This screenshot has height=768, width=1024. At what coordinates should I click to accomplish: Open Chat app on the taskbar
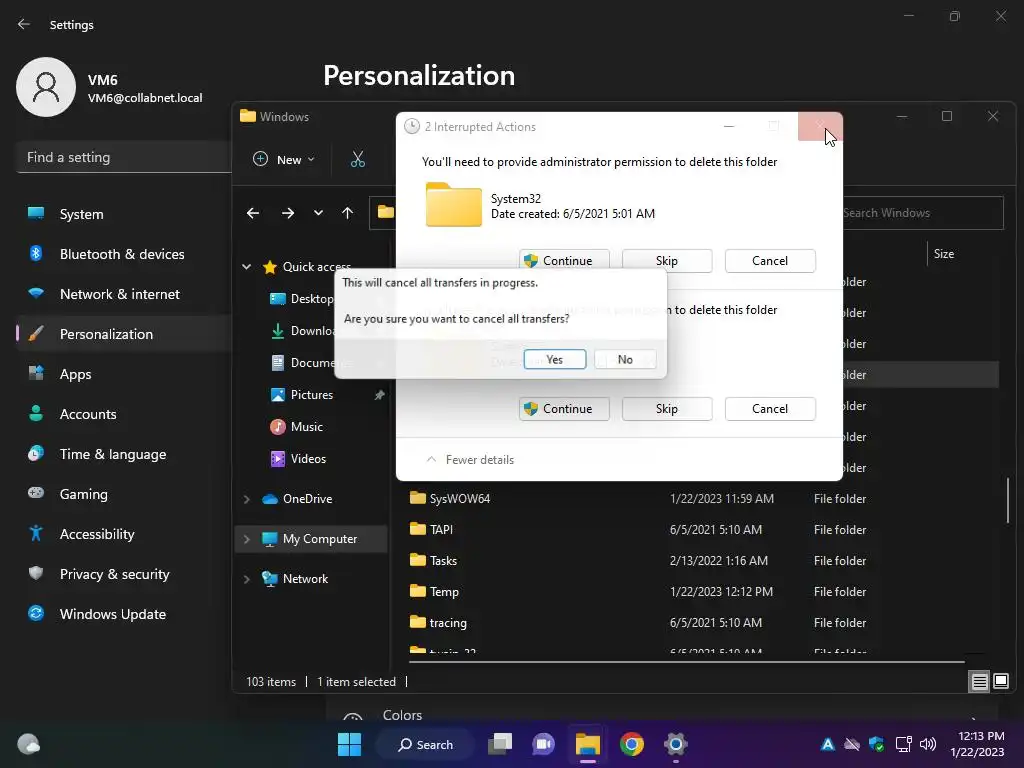[543, 744]
